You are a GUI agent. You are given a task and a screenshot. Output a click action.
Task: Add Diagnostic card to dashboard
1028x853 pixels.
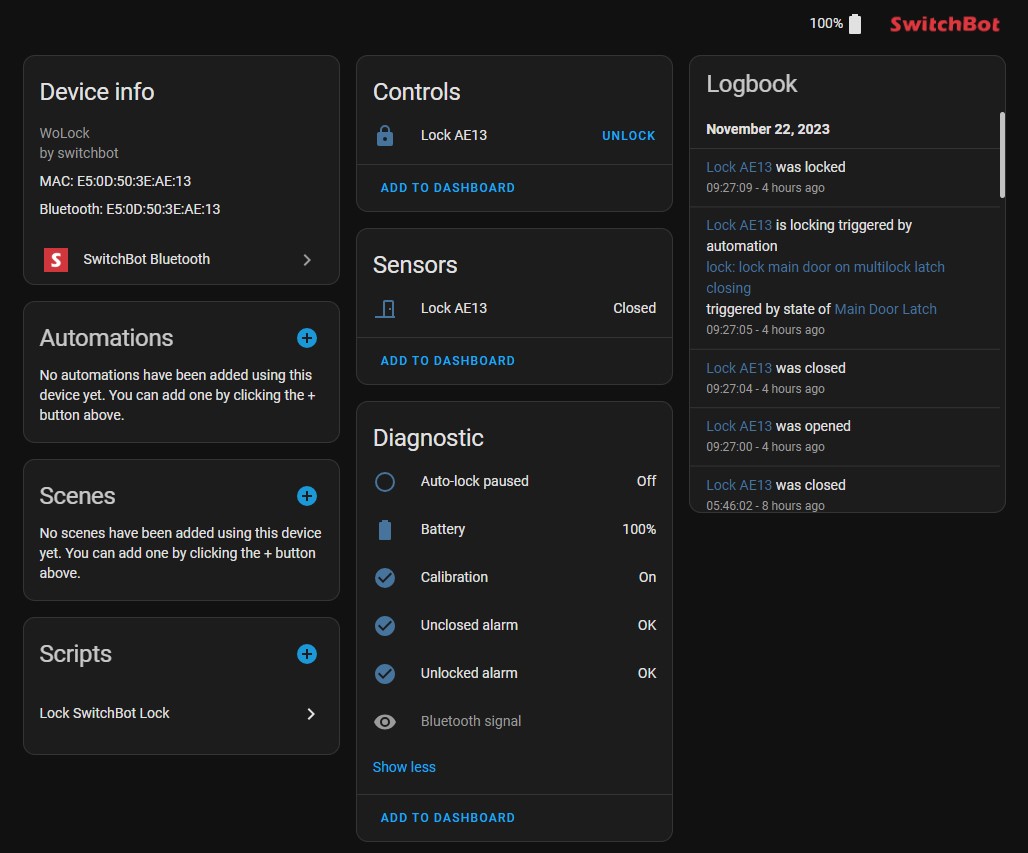[448, 818]
